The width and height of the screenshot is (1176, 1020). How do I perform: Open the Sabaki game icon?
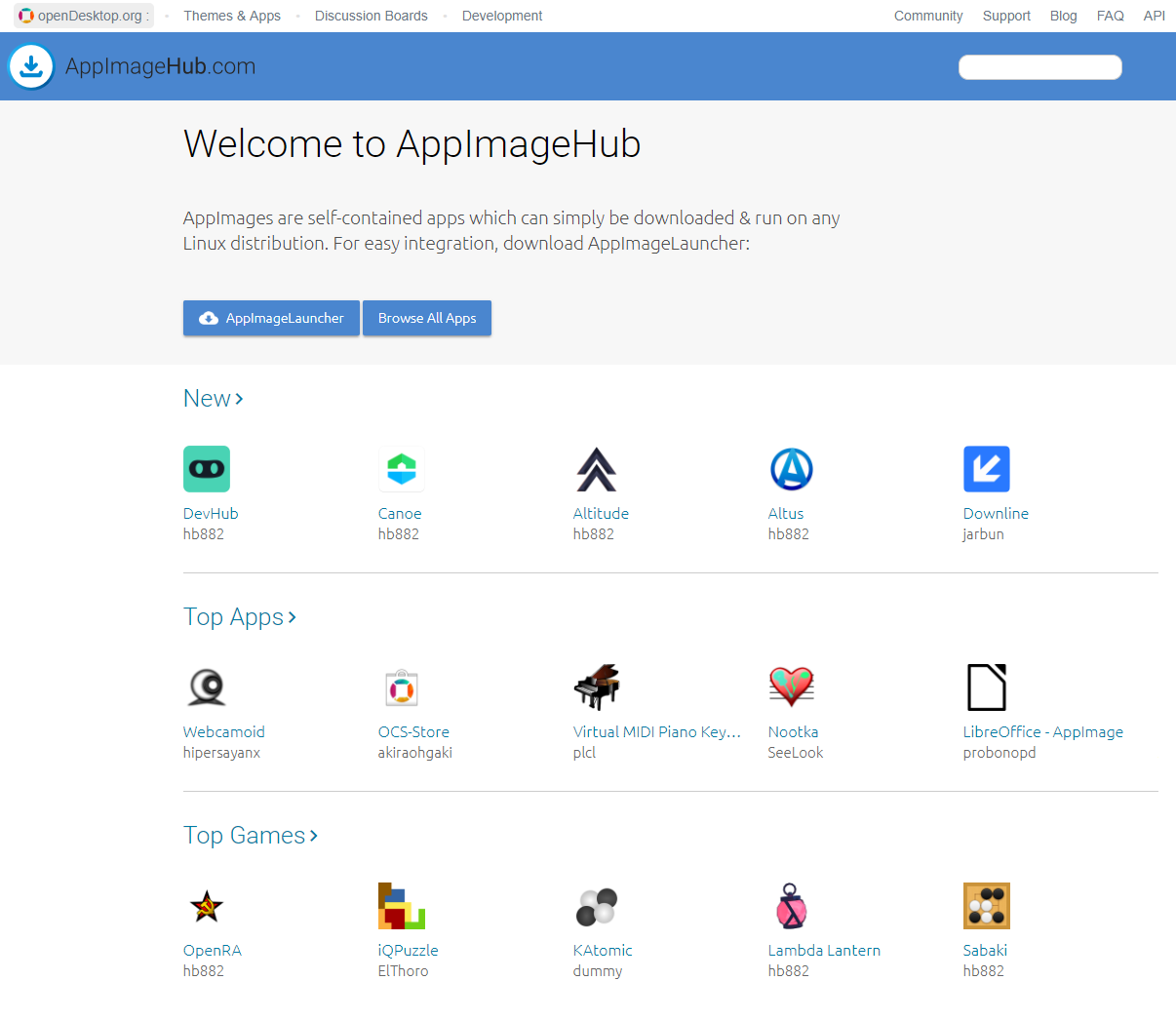click(x=986, y=906)
